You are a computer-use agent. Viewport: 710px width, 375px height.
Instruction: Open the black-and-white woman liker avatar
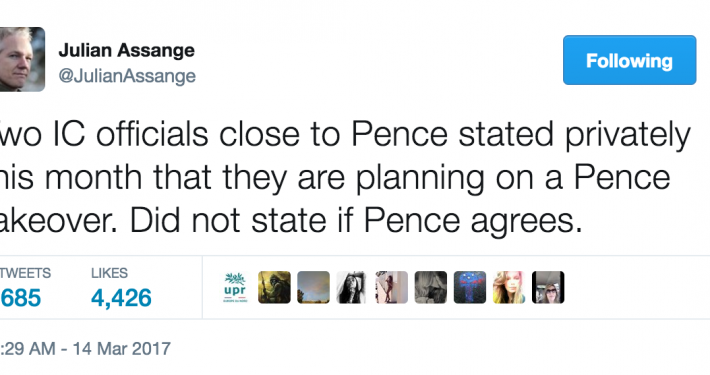pyautogui.click(x=352, y=287)
